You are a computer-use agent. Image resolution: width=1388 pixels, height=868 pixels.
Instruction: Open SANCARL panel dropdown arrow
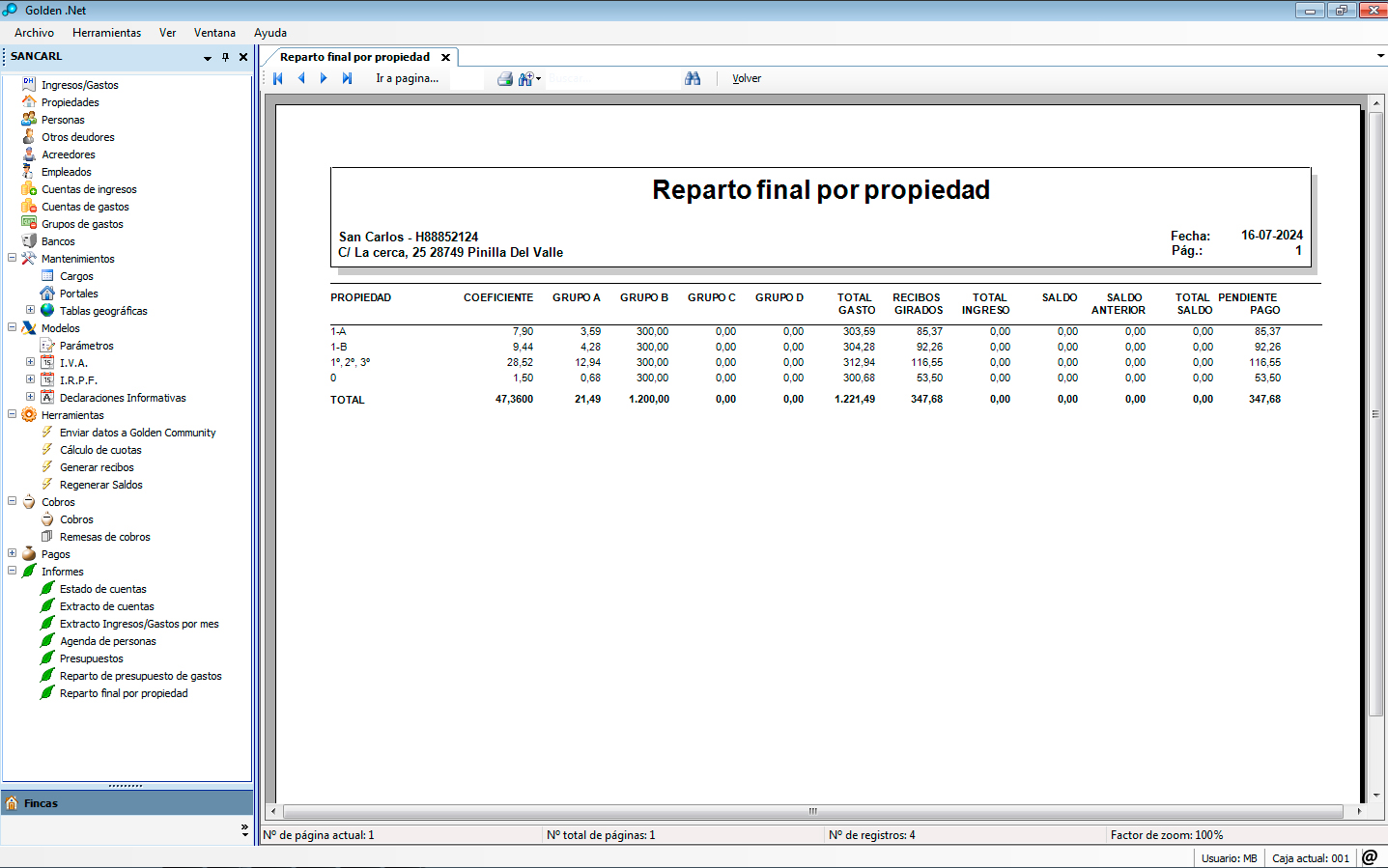click(x=207, y=58)
